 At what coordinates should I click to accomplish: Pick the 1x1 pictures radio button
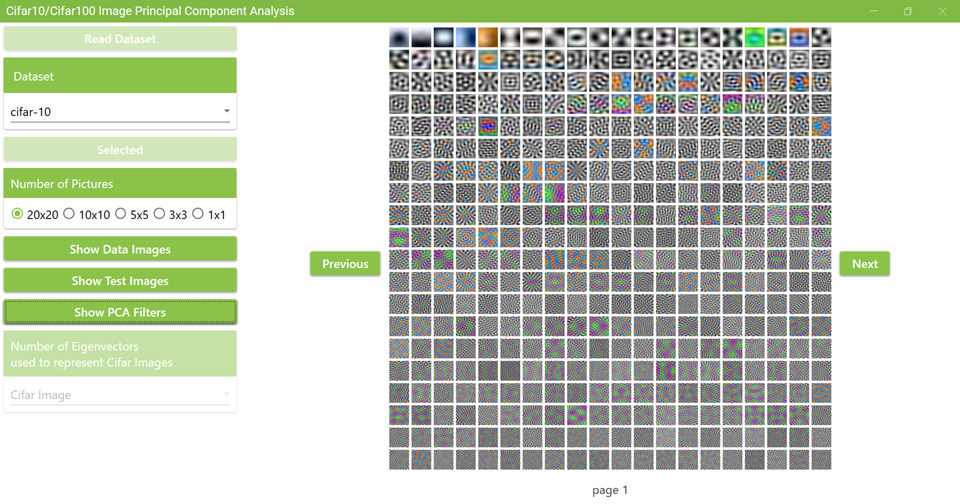click(198, 214)
